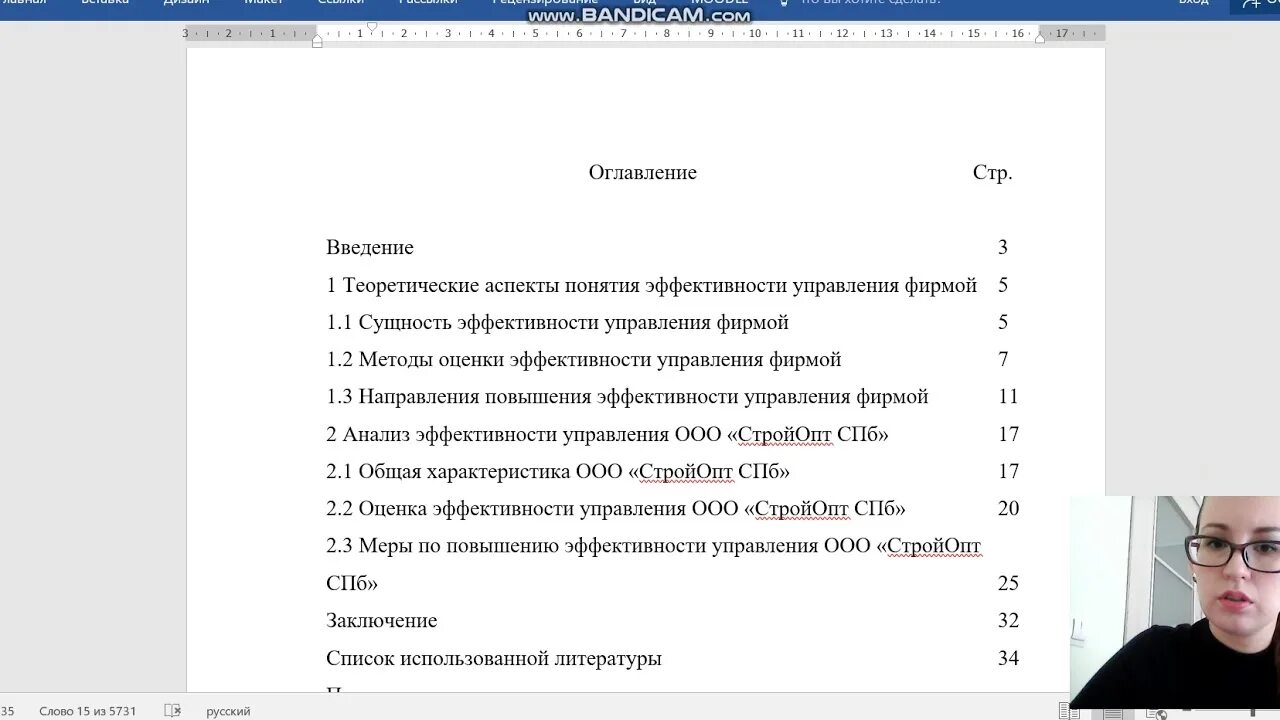Open the language indicator 'русский'
The image size is (1280, 720).
[228, 711]
